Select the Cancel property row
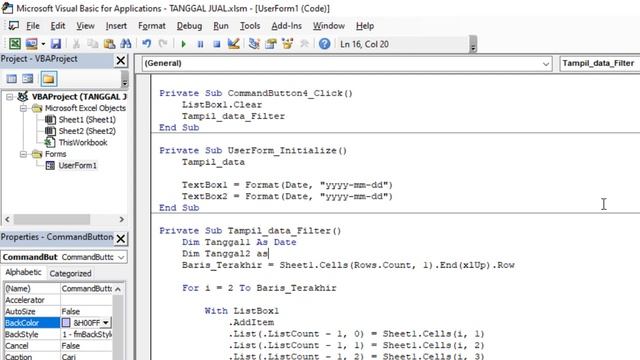The width and height of the screenshot is (640, 360). tap(58, 346)
